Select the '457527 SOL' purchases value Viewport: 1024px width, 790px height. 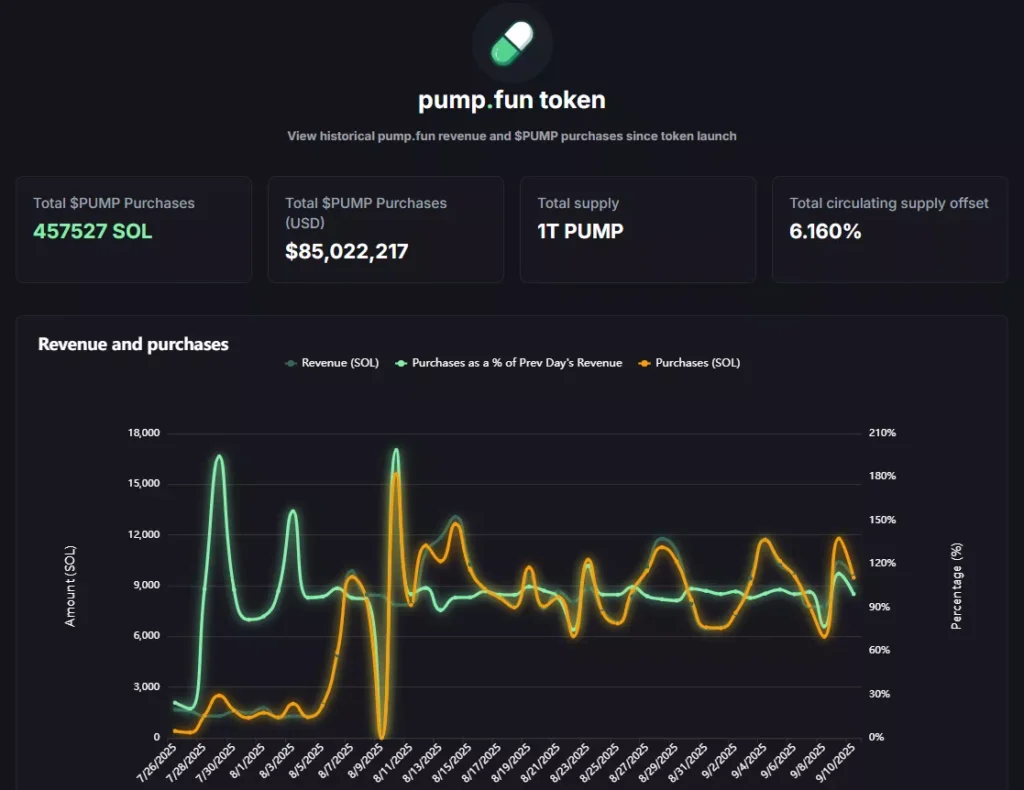click(x=93, y=231)
